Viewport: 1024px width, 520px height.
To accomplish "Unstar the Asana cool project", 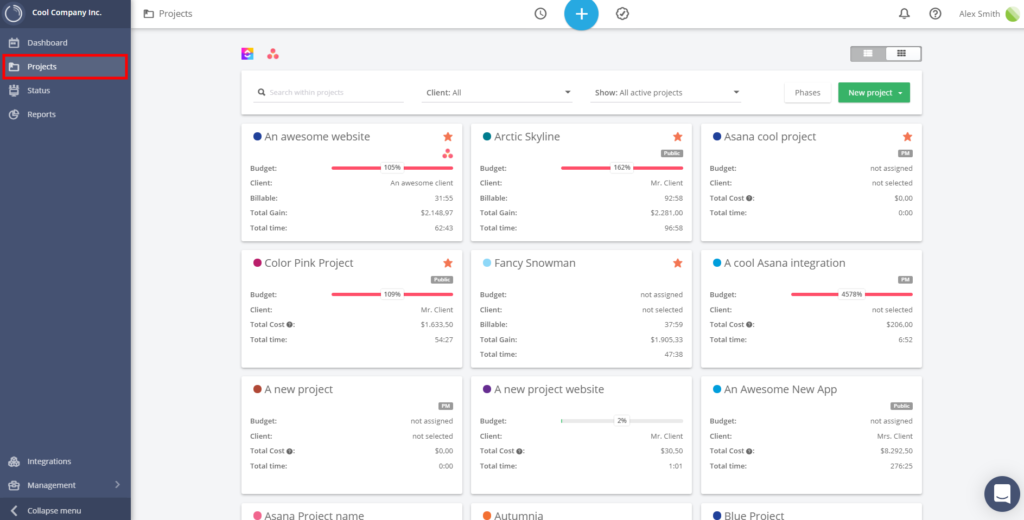I will (x=908, y=137).
